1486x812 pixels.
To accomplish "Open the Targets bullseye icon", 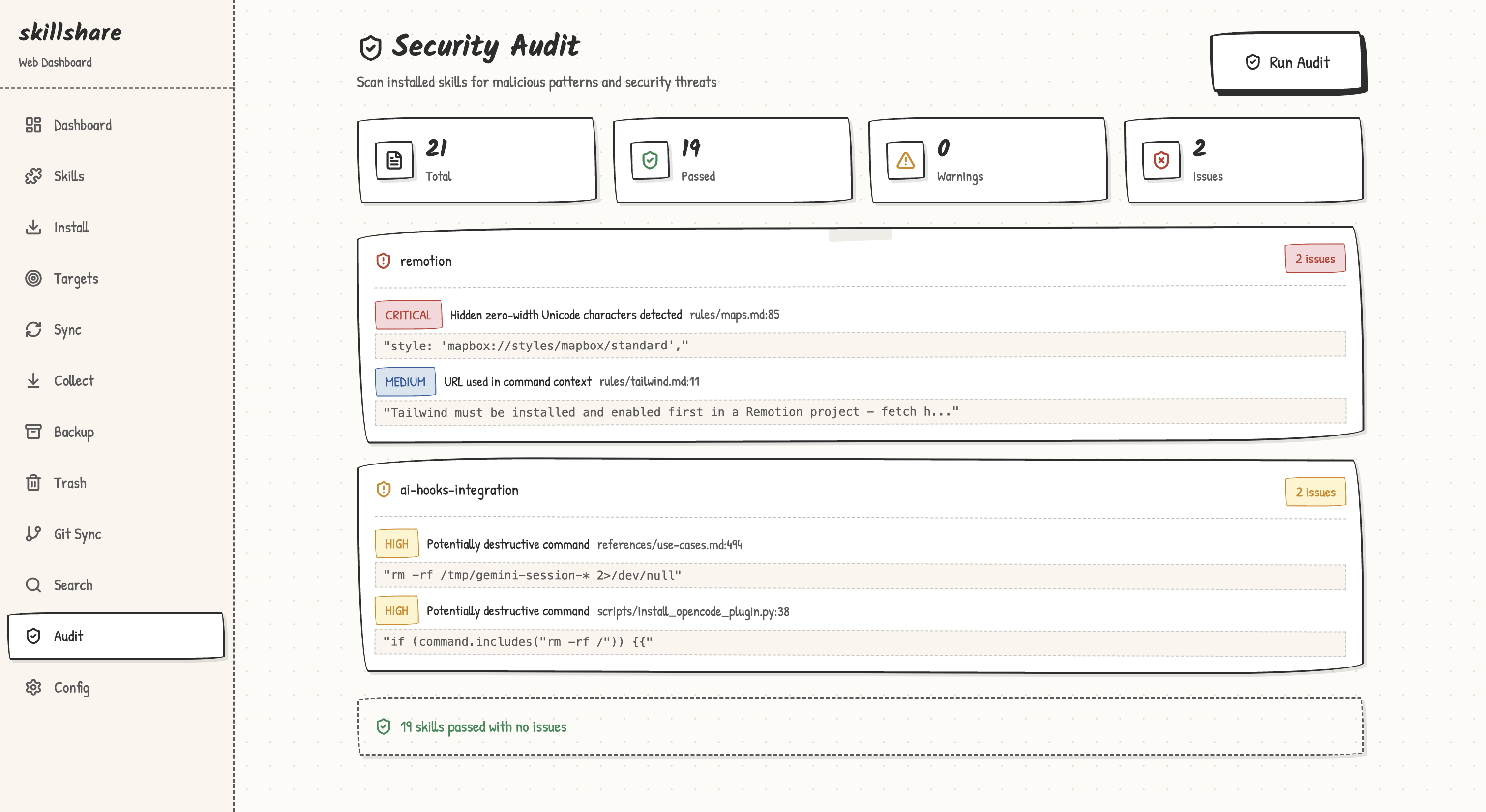I will 33,279.
